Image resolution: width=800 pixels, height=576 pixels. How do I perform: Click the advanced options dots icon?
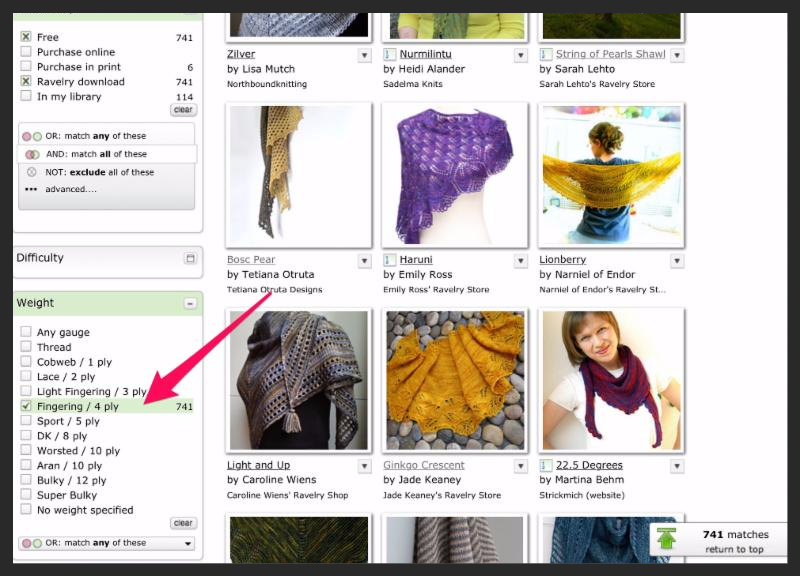click(32, 189)
